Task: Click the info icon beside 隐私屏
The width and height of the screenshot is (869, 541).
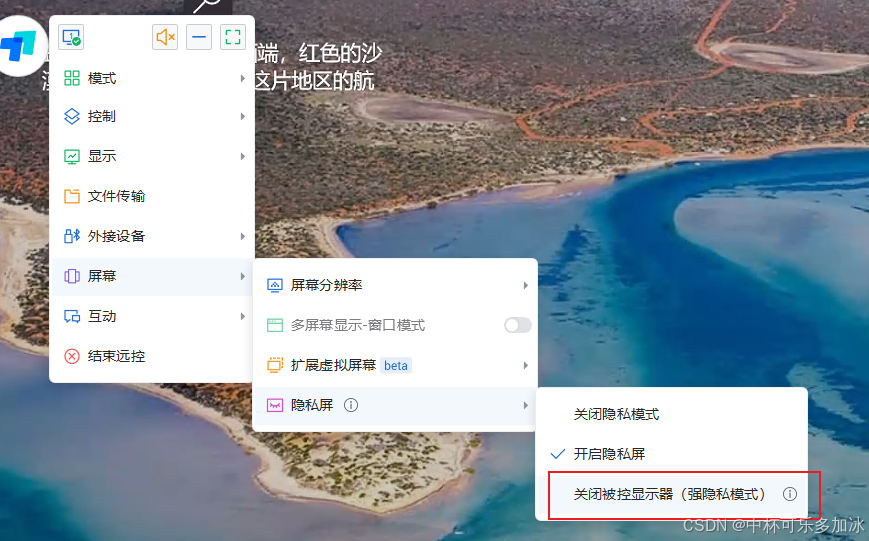Action: click(351, 405)
